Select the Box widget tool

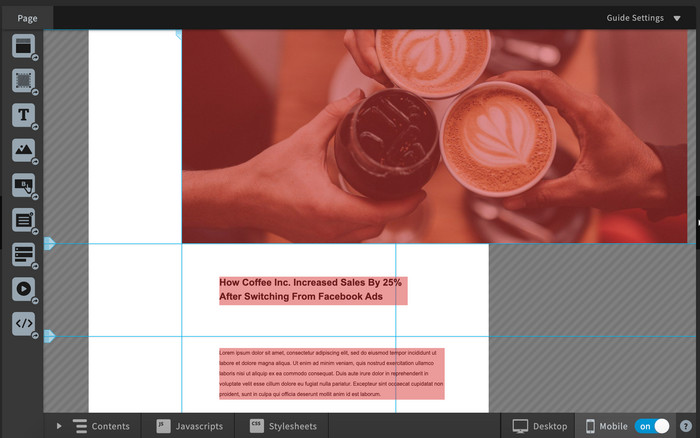[23, 80]
